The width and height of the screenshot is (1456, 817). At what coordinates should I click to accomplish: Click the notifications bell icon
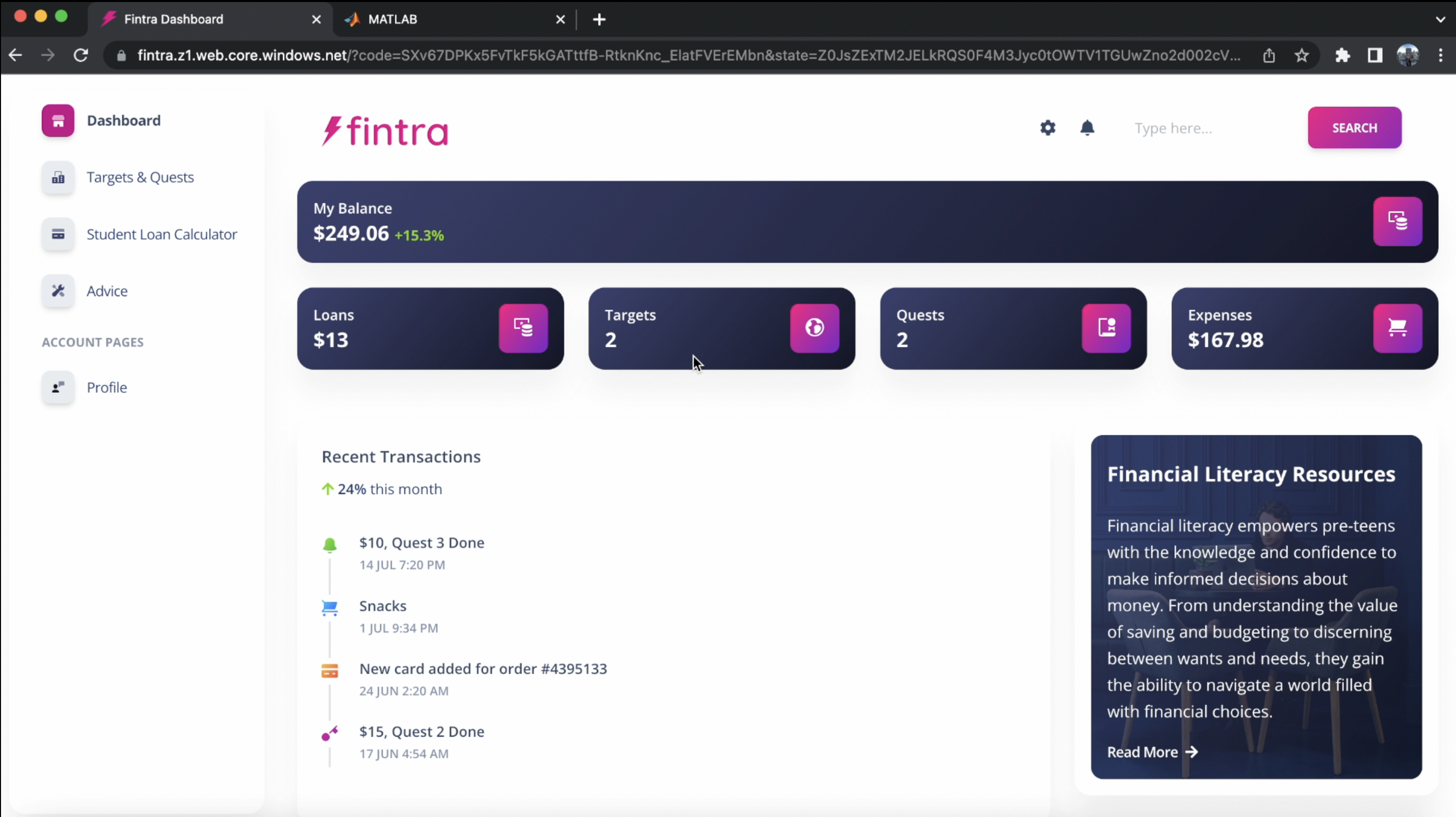(1087, 128)
